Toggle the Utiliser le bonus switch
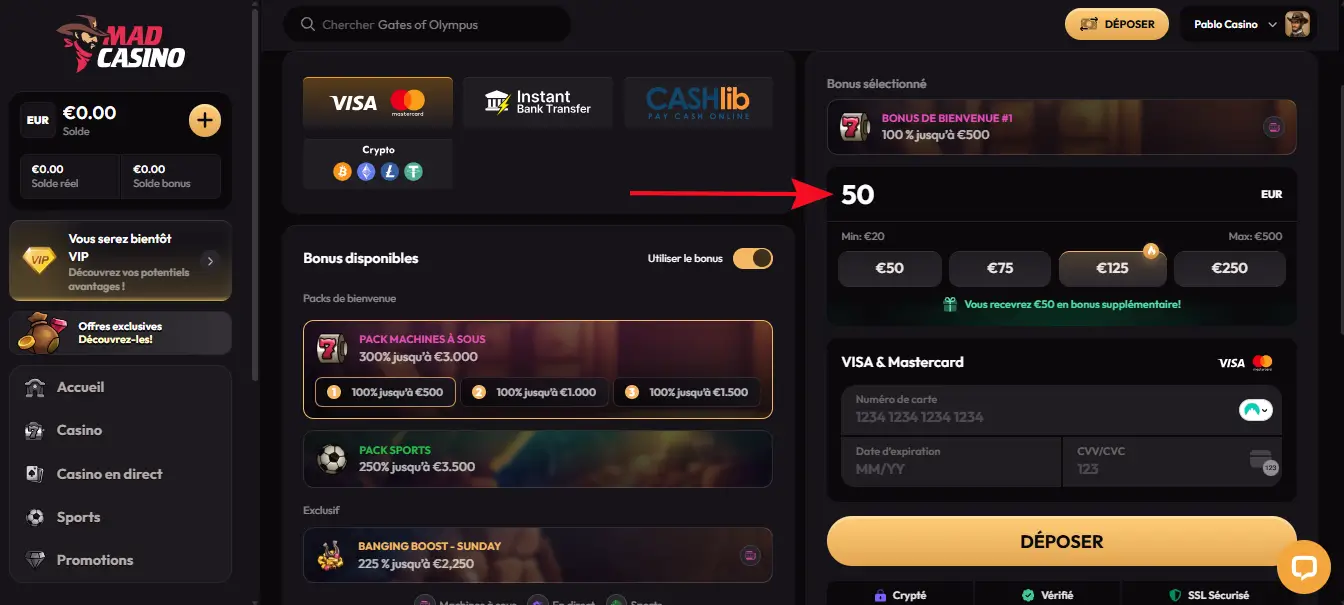Viewport: 1344px width, 605px height. 753,258
